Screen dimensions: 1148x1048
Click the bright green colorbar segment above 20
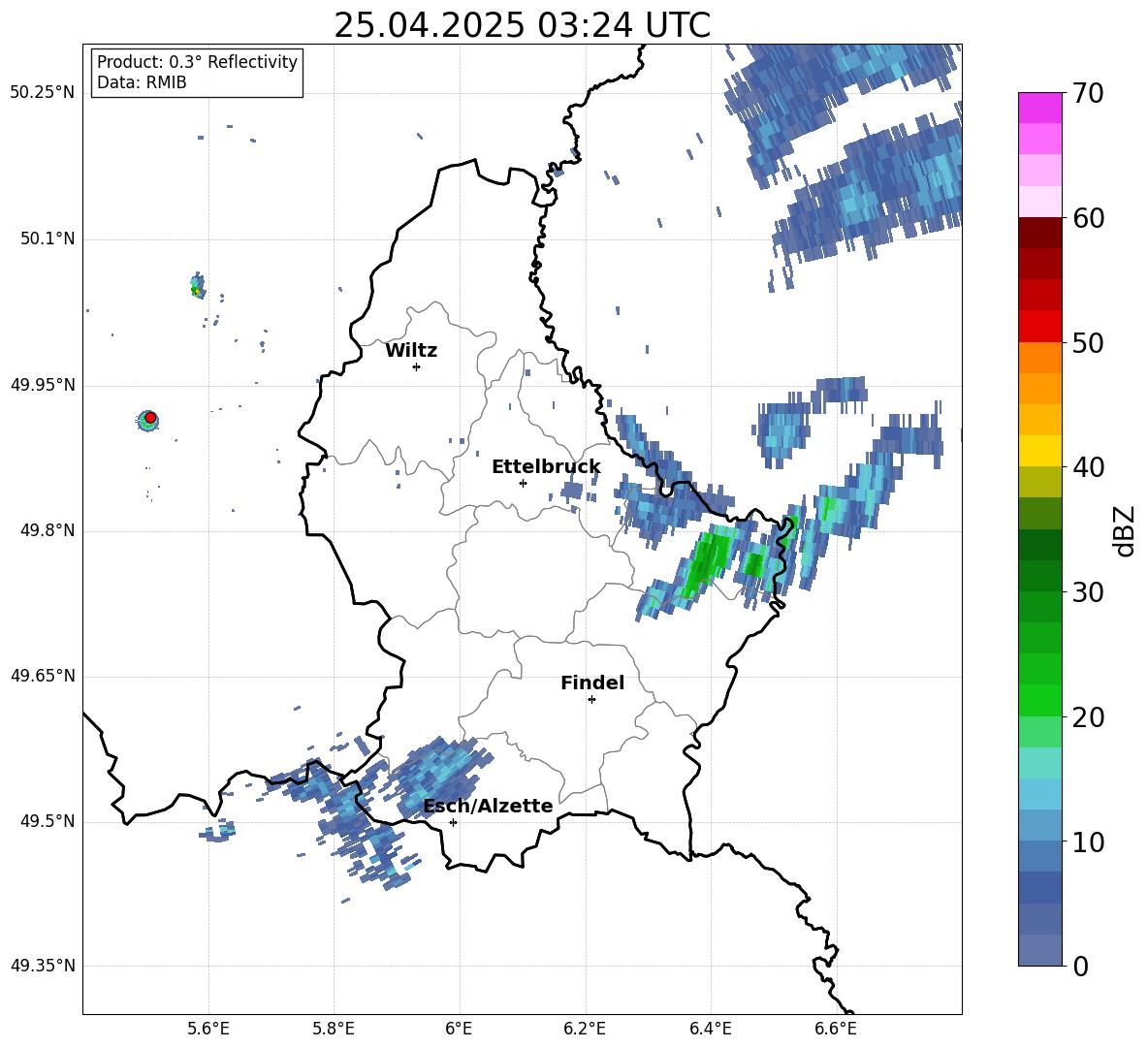pos(1039,700)
